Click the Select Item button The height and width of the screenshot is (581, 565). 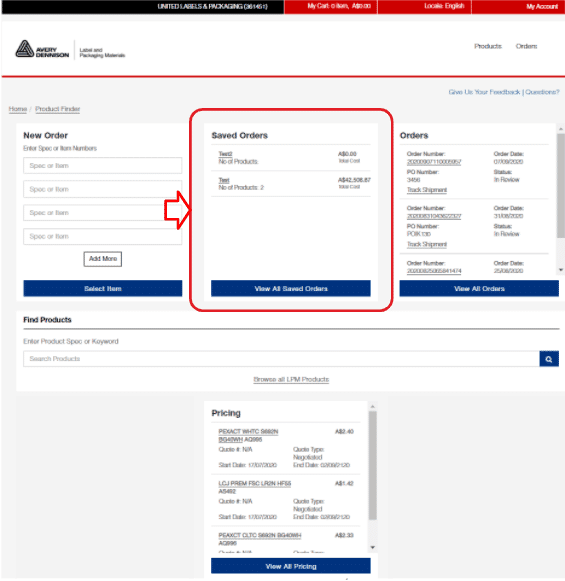(103, 288)
